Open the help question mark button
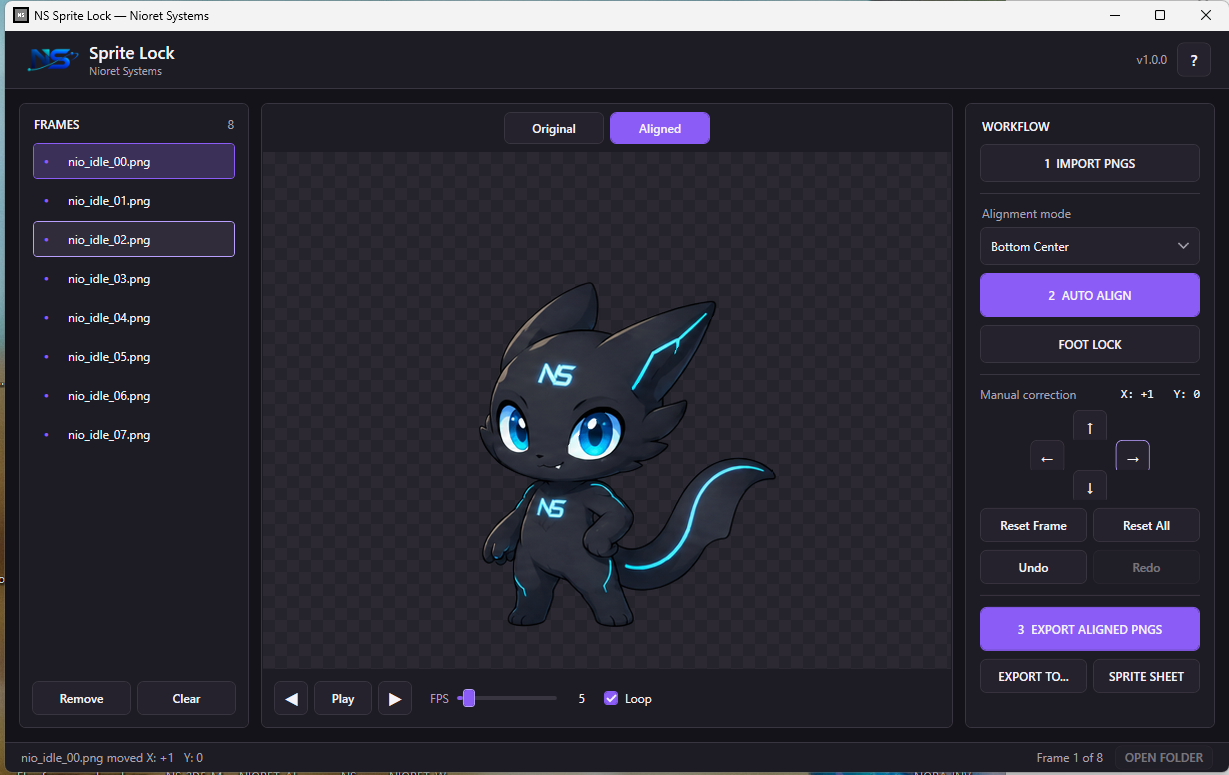1229x775 pixels. 1193,60
